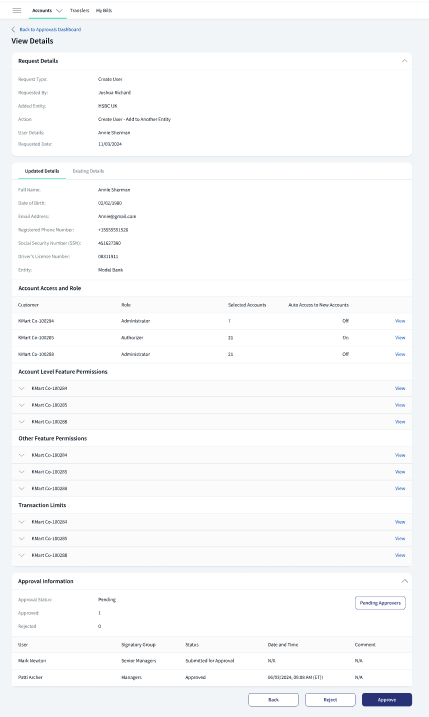Collapse the Request Details section

(x=404, y=61)
